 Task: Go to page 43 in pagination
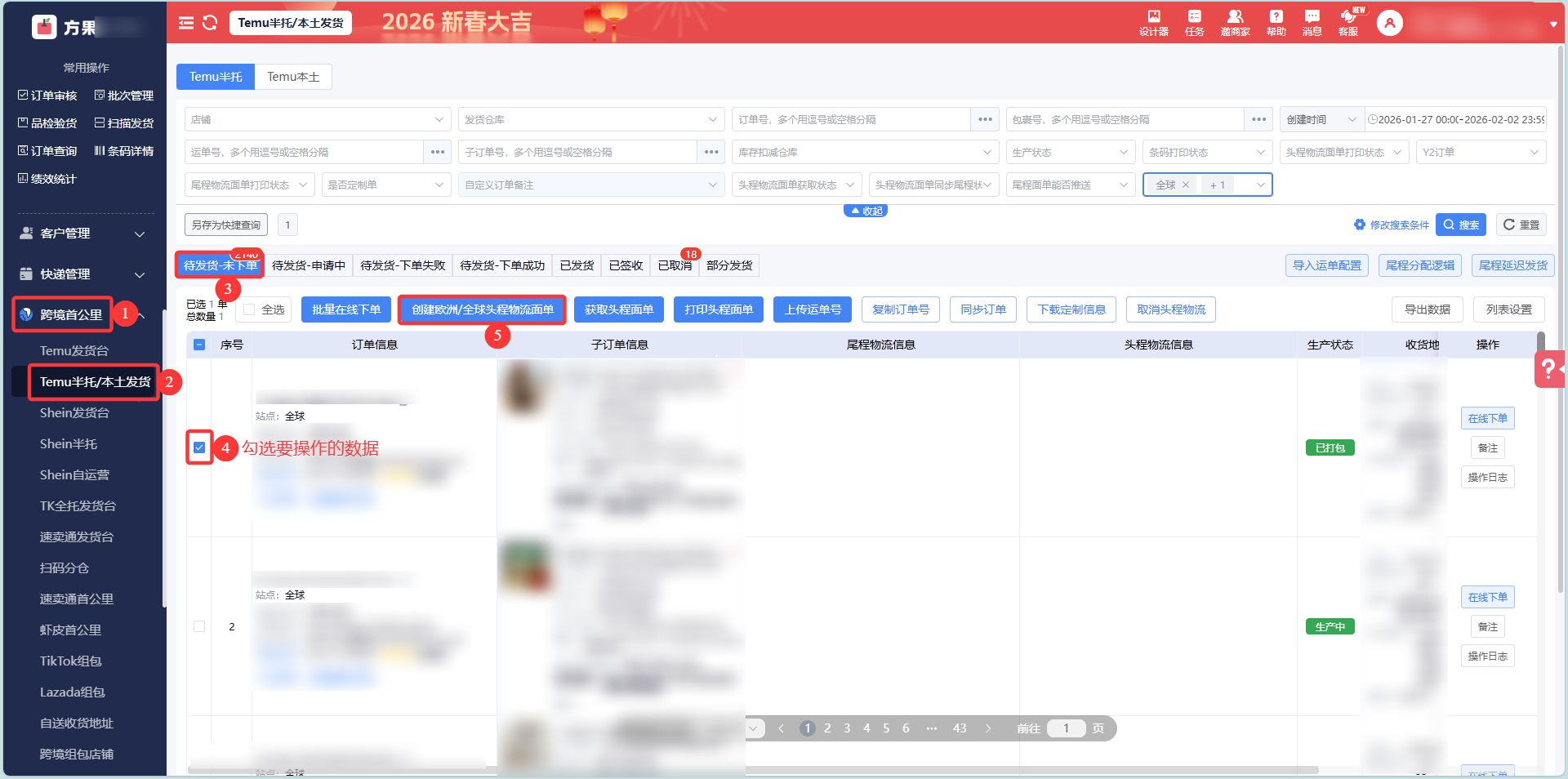tap(960, 728)
